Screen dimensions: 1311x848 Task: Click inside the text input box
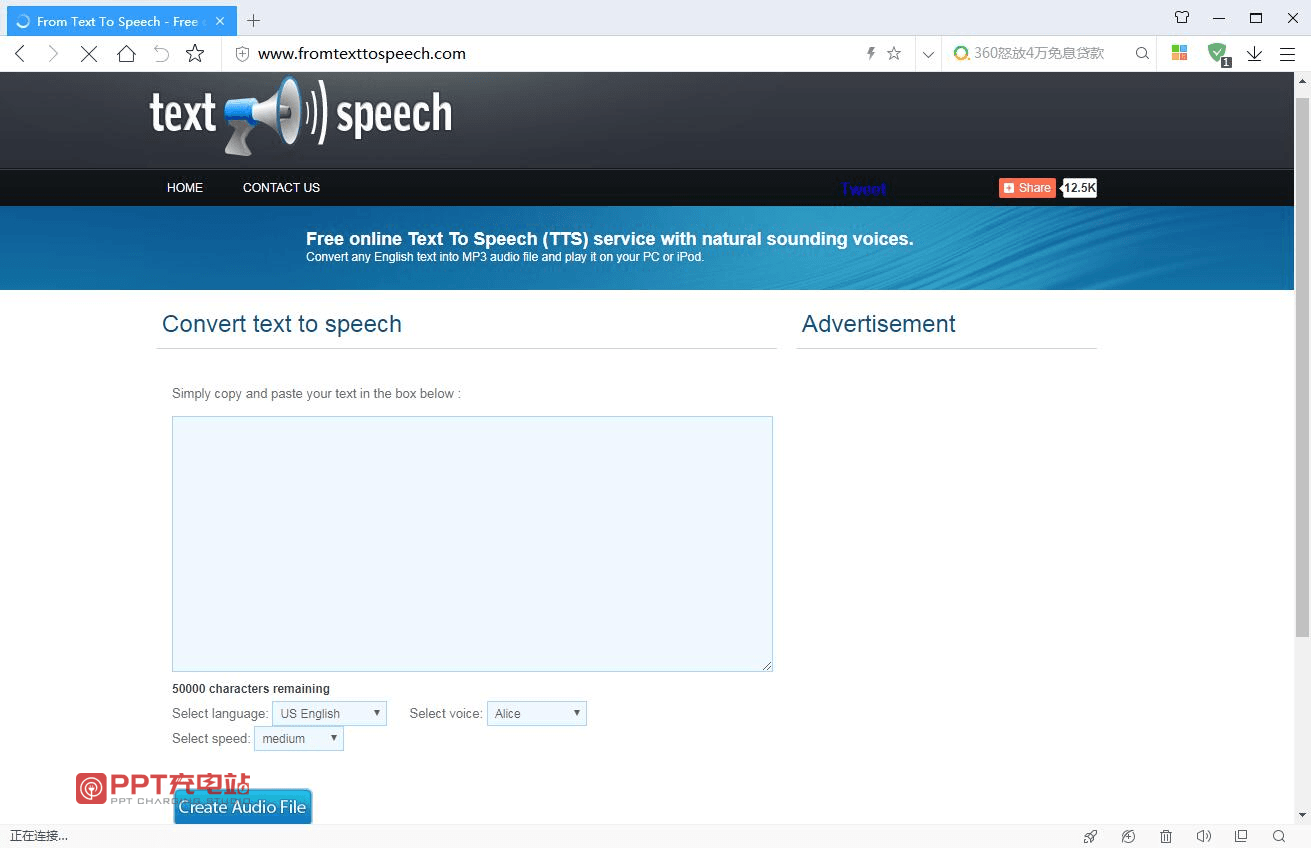click(x=472, y=543)
